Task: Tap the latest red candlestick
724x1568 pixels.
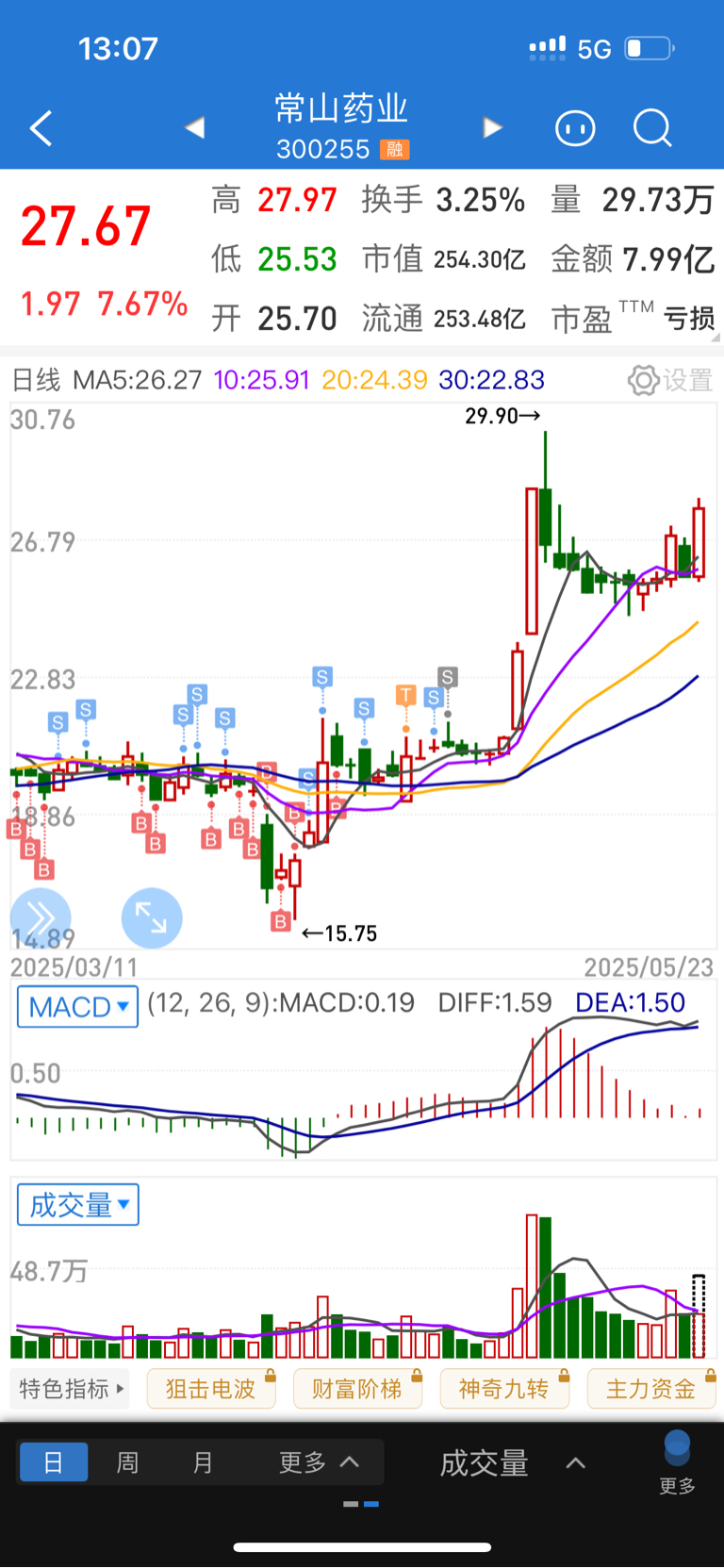Action: pyautogui.click(x=699, y=539)
